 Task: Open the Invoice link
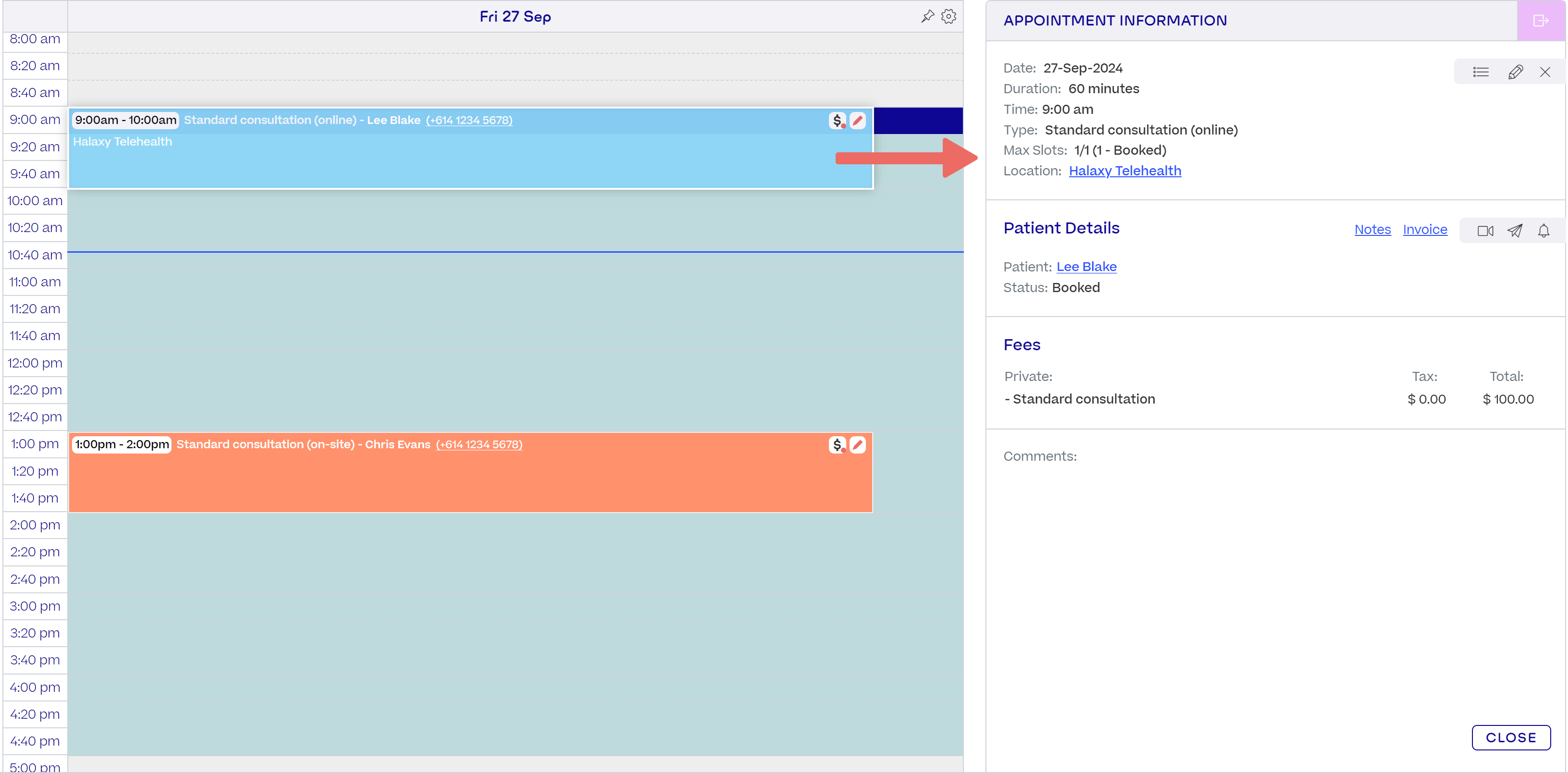click(x=1424, y=230)
